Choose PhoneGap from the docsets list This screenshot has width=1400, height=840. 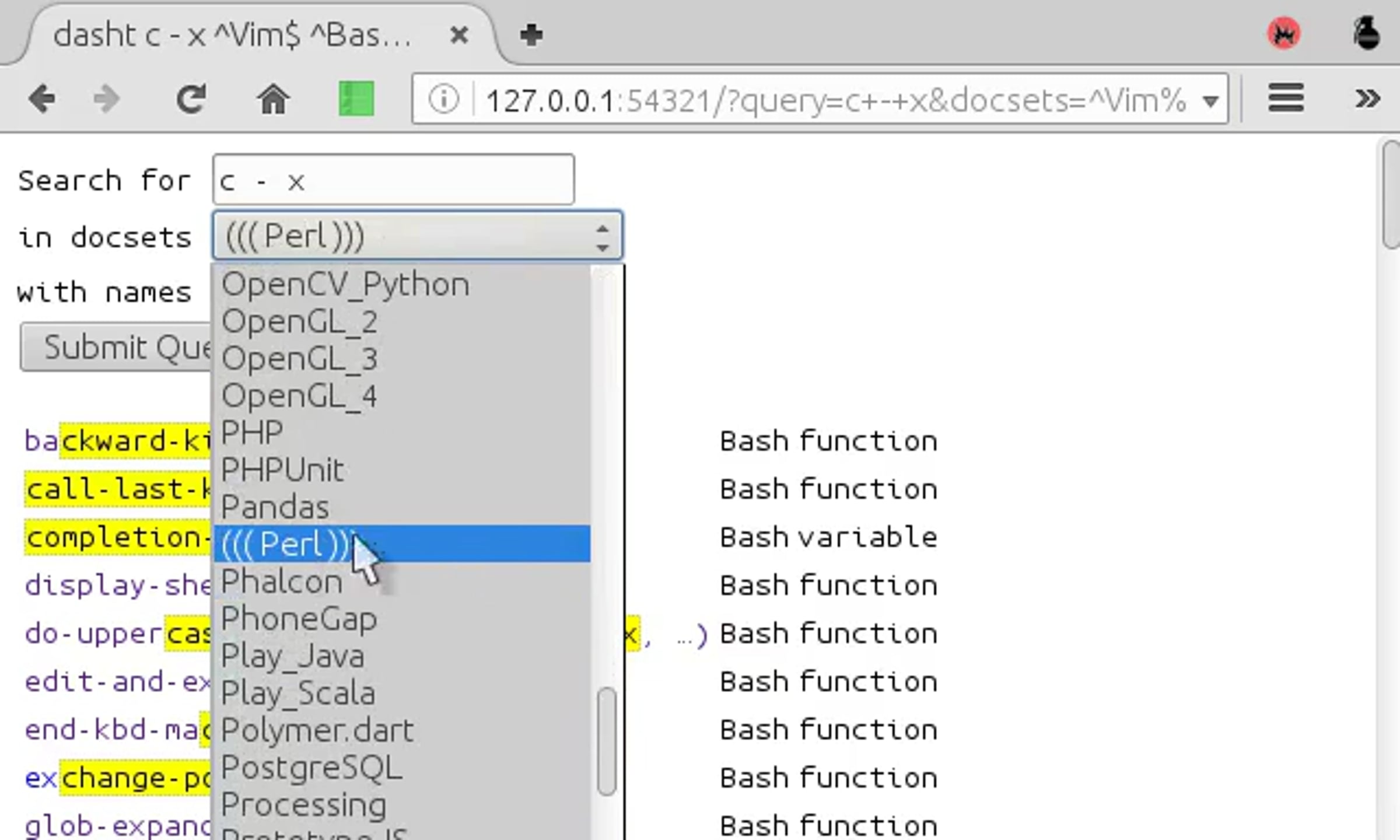402,618
